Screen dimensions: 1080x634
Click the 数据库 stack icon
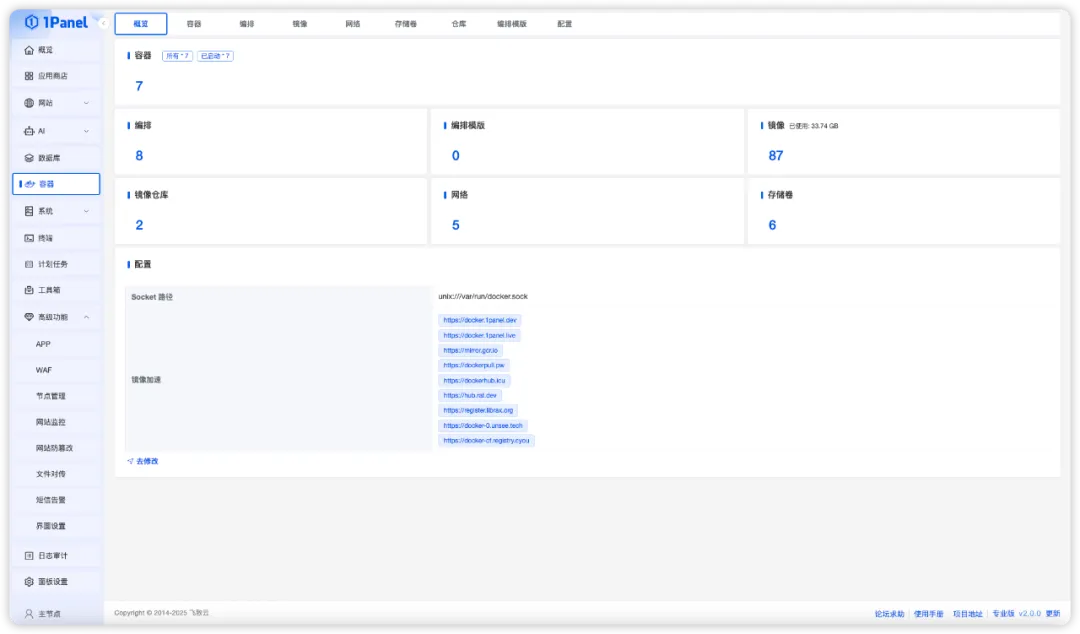[x=29, y=158]
